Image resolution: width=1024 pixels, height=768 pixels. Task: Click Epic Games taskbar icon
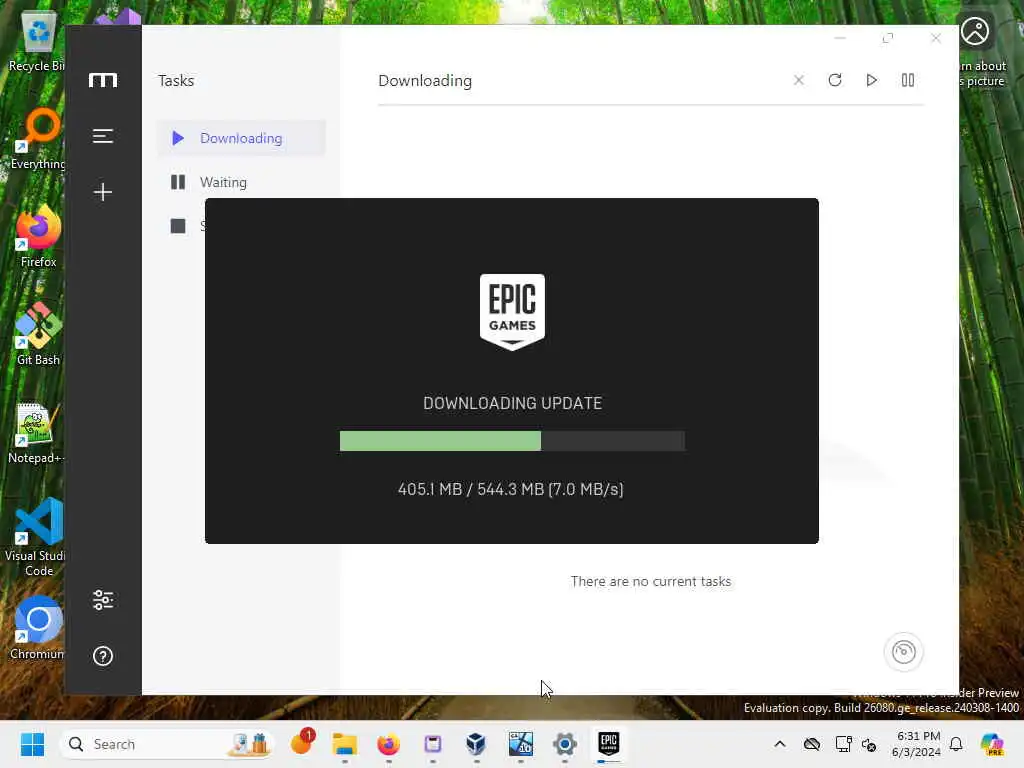(608, 743)
